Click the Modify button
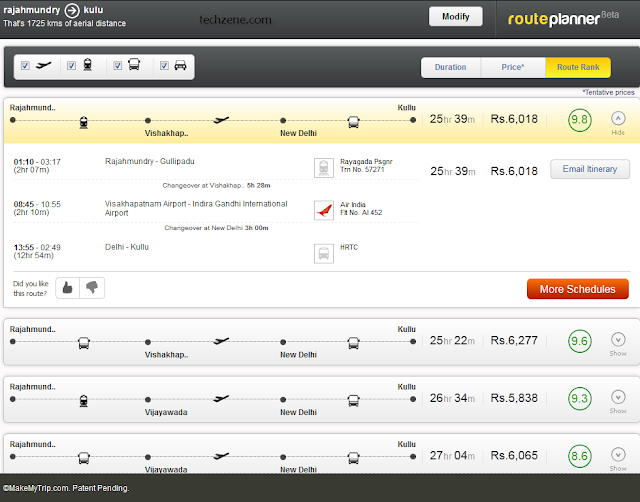Screen dimensions: 640x502 tap(456, 17)
